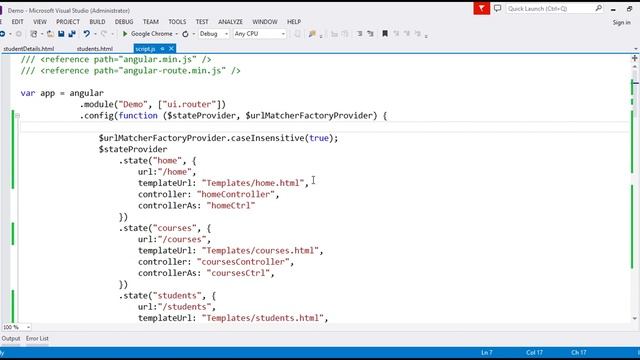Switch to the studentDetails.html tab

coord(29,49)
